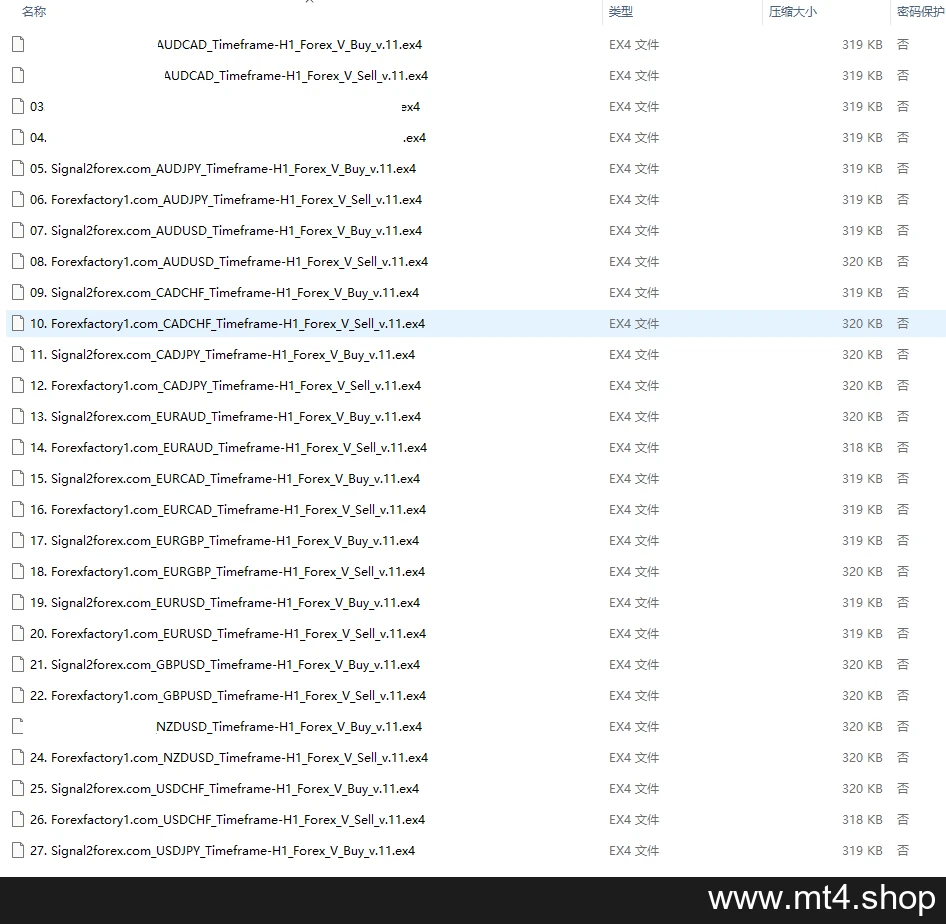Click file icon of row 04
Viewport: 946px width, 924px height.
pyautogui.click(x=18, y=138)
